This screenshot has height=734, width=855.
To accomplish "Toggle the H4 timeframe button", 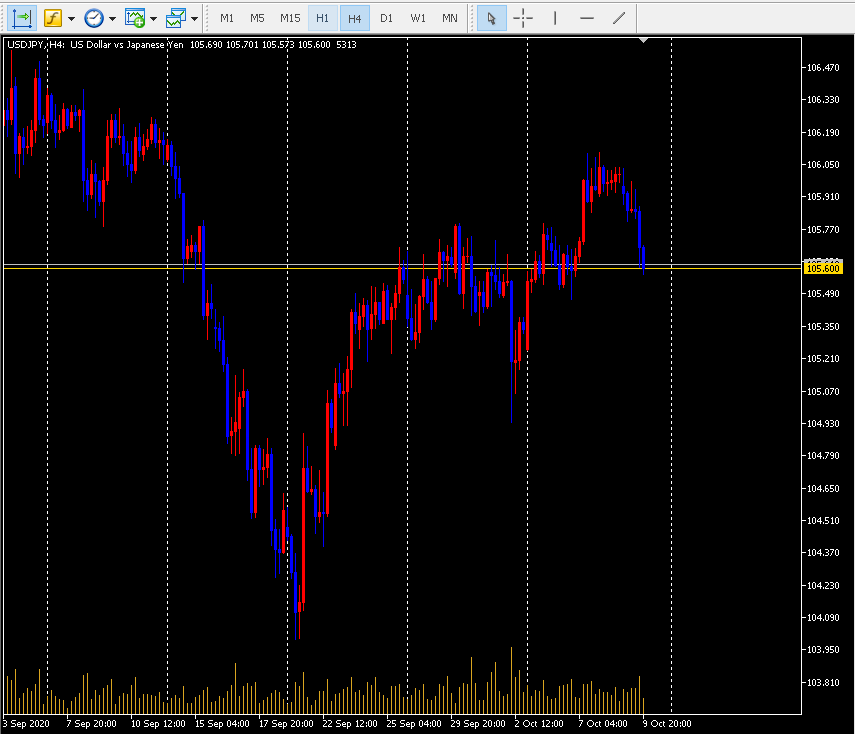I will 354,18.
